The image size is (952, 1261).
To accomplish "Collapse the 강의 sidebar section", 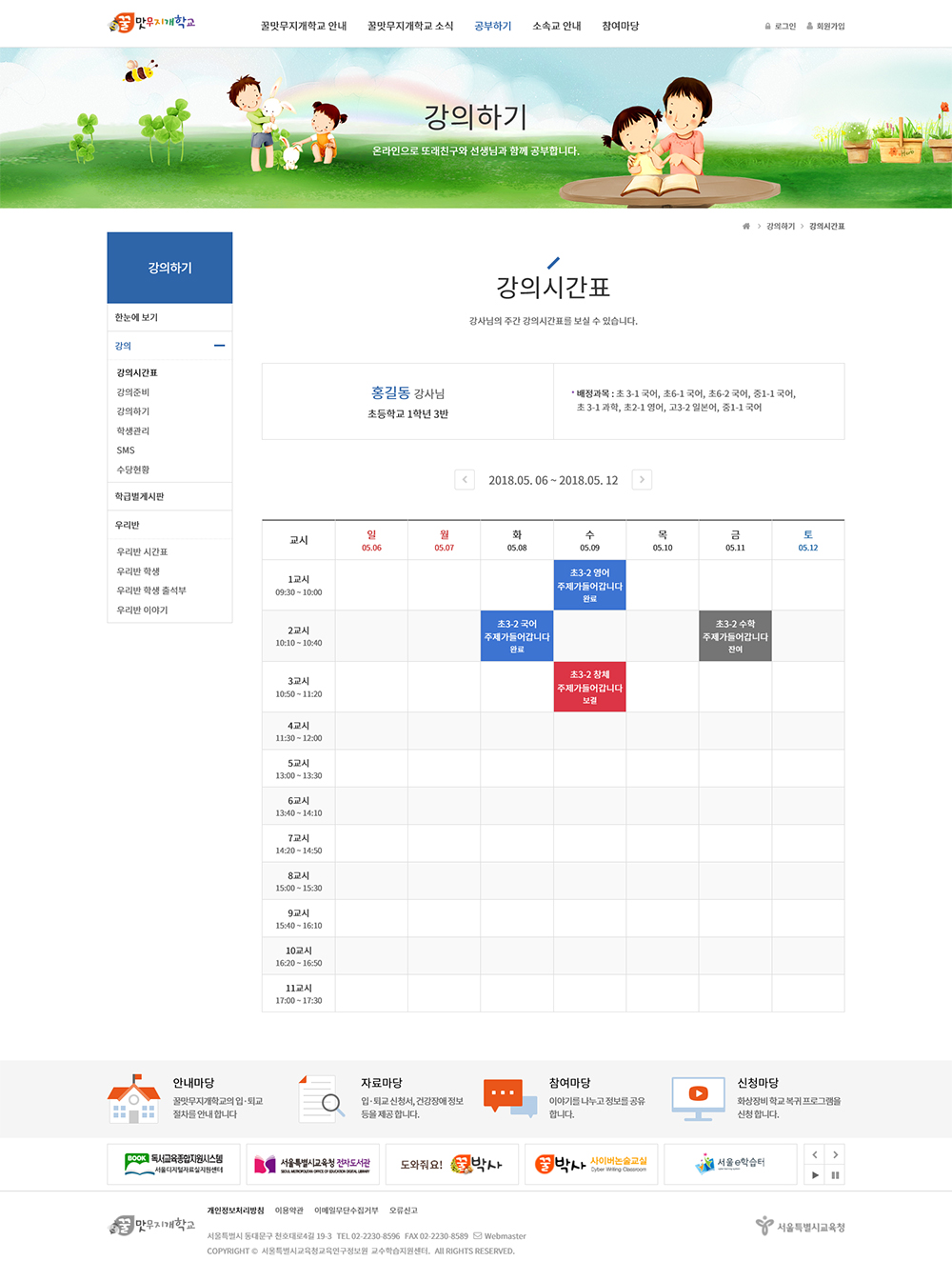I will (219, 346).
